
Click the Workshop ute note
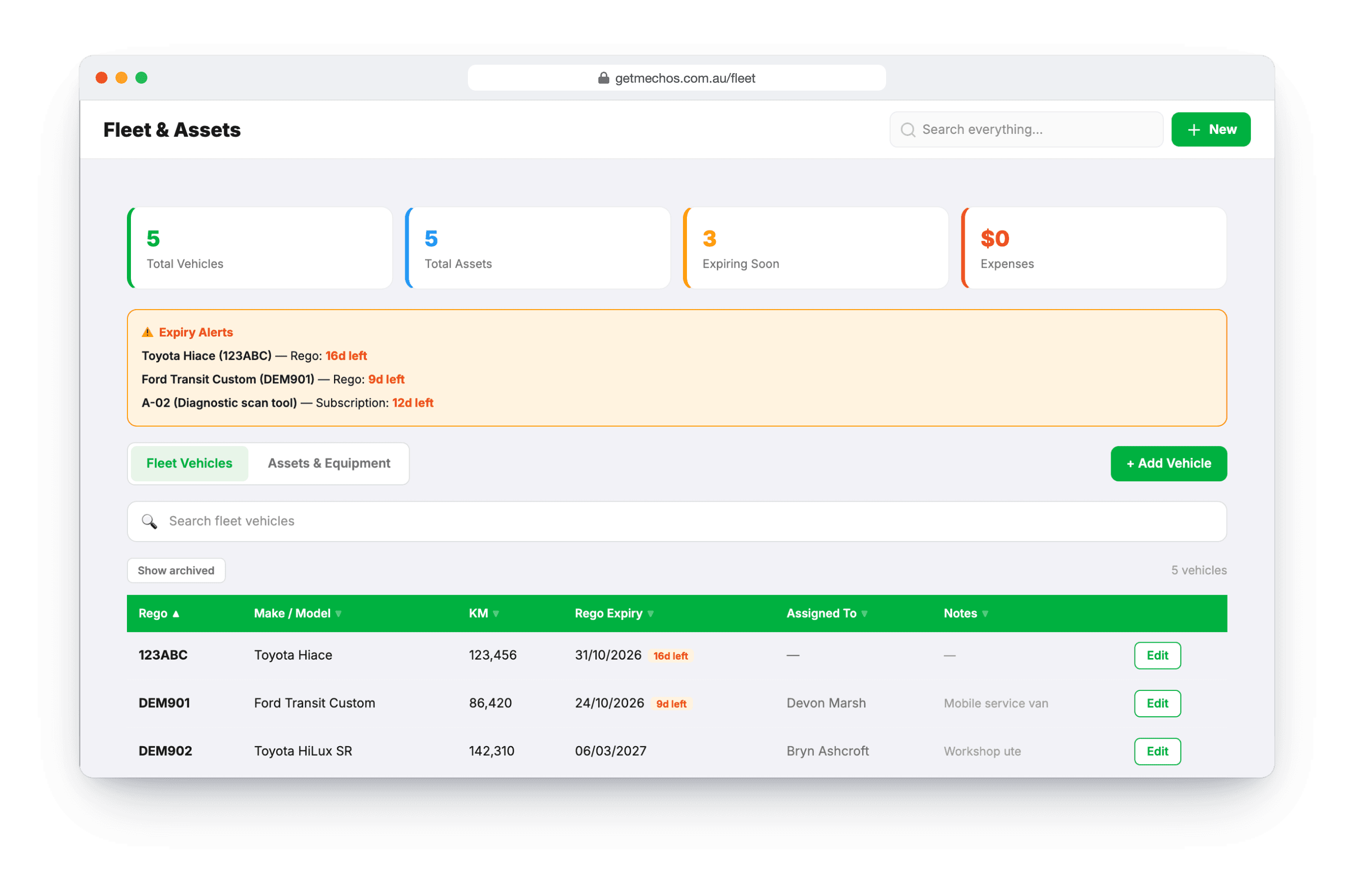[982, 752]
